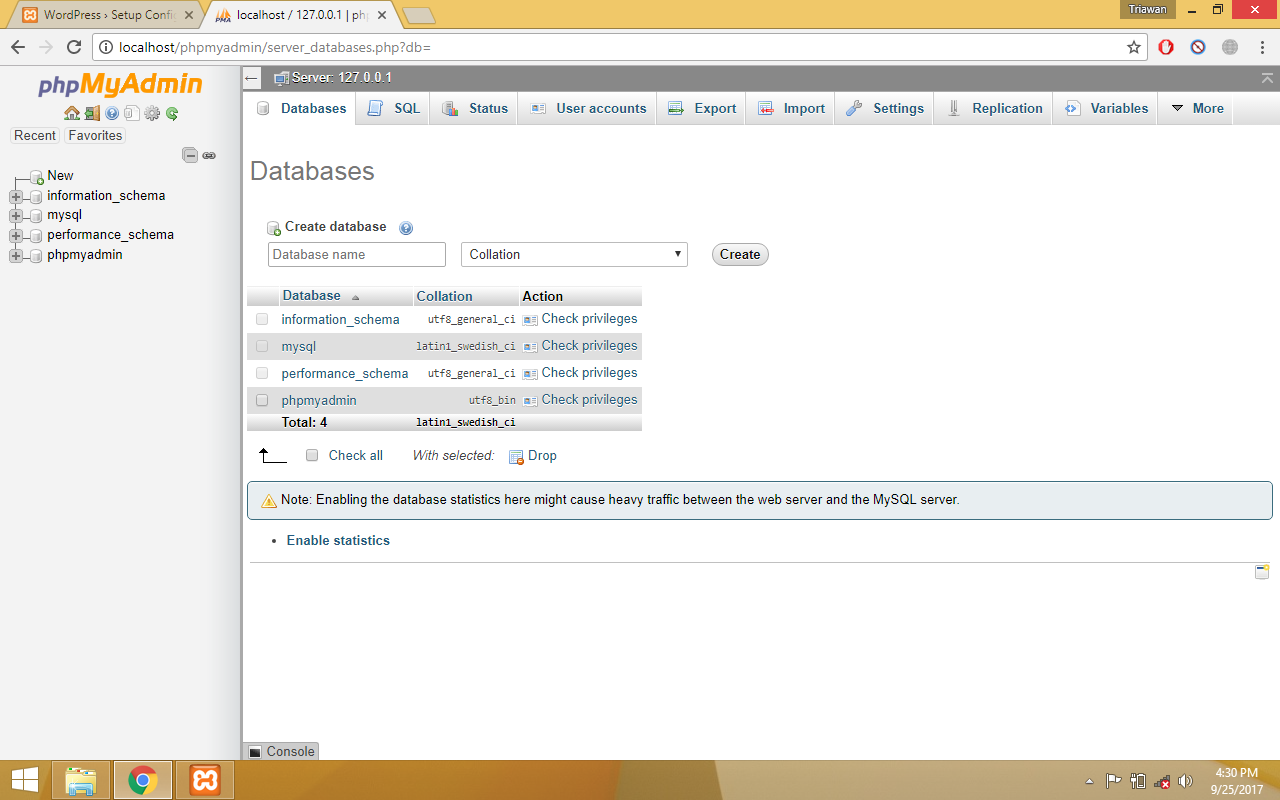Click the Recent tables button

35,136
